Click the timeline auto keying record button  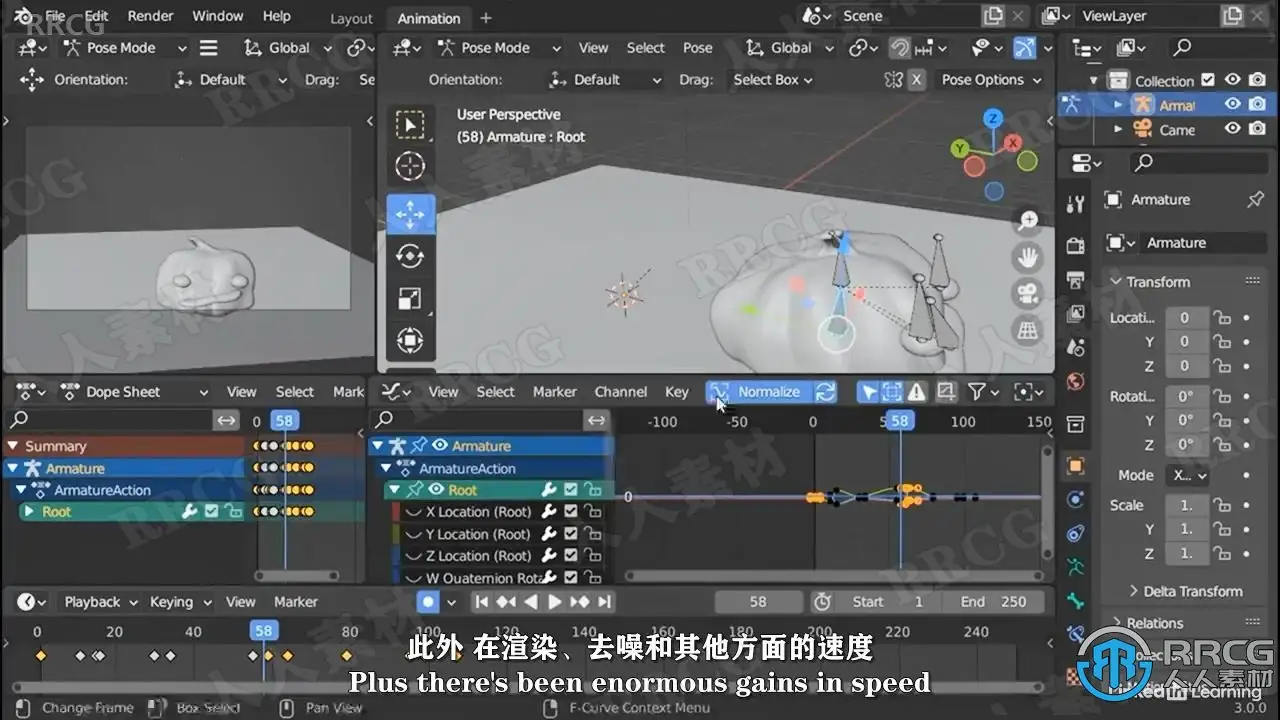click(x=428, y=602)
